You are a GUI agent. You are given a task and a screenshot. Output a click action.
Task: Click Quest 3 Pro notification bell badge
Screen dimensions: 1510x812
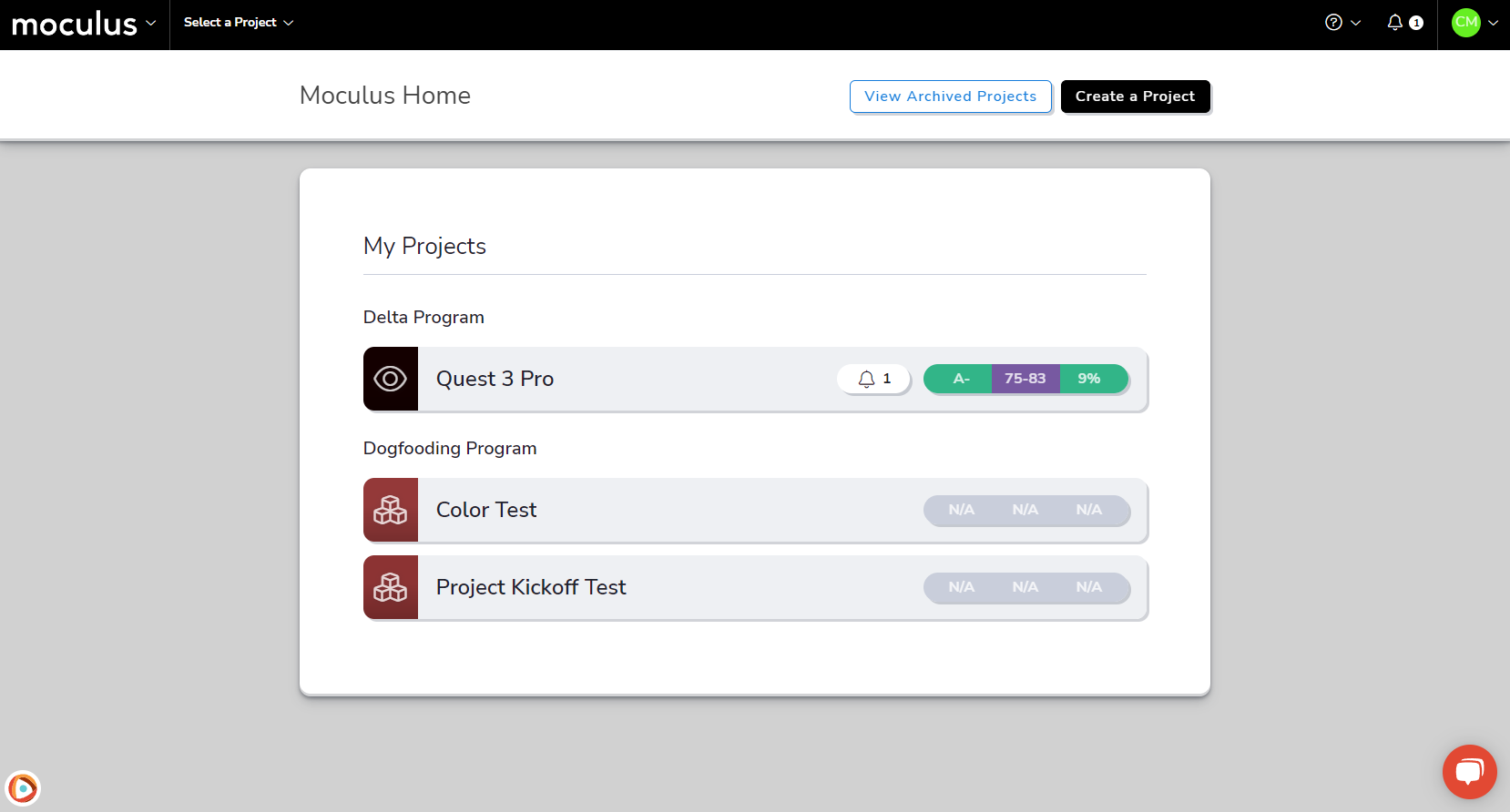pyautogui.click(x=873, y=379)
